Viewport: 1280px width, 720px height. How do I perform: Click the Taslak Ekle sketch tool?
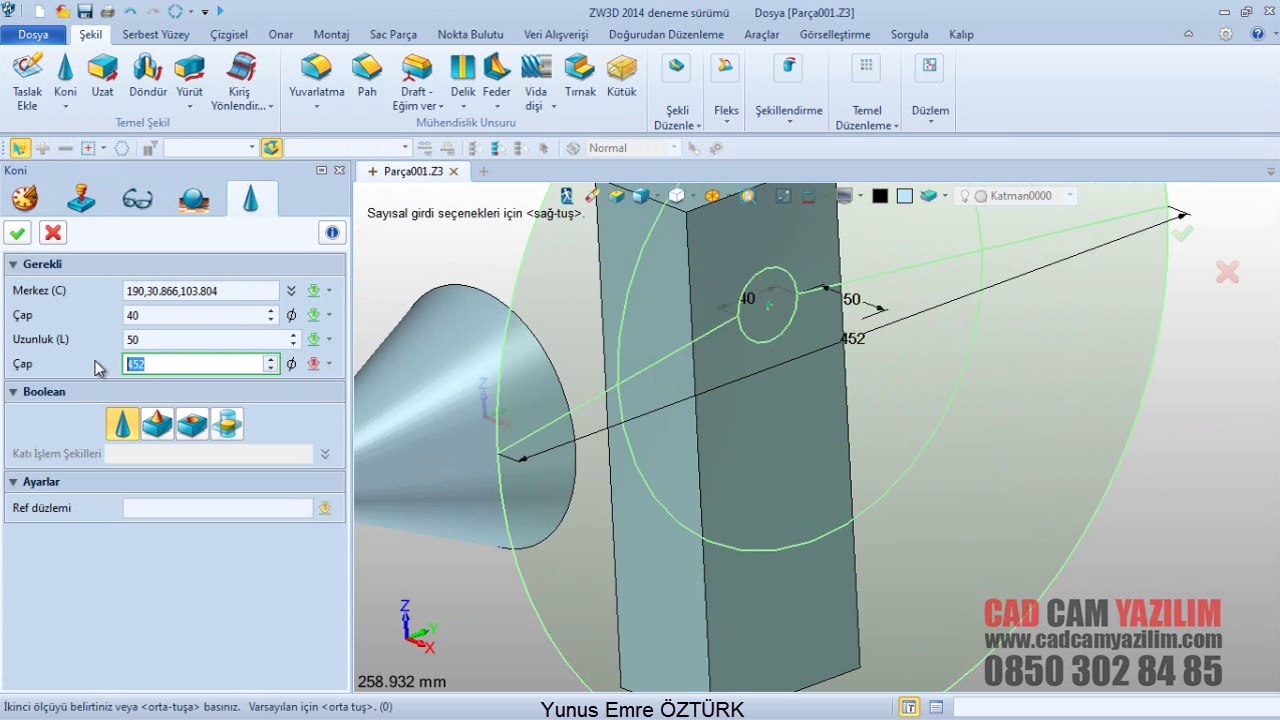point(27,81)
